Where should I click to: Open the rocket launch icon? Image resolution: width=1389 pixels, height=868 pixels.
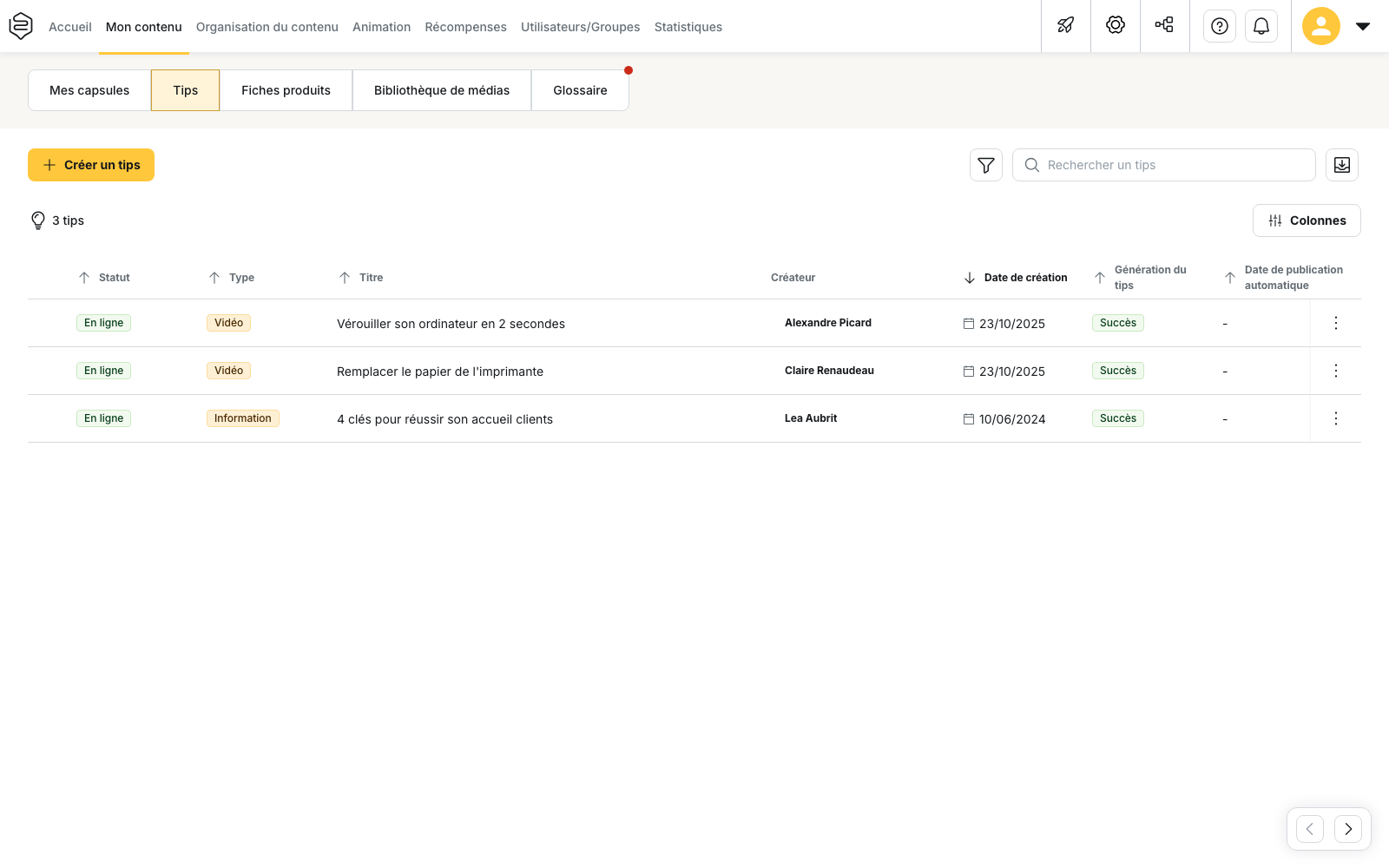[1066, 25]
